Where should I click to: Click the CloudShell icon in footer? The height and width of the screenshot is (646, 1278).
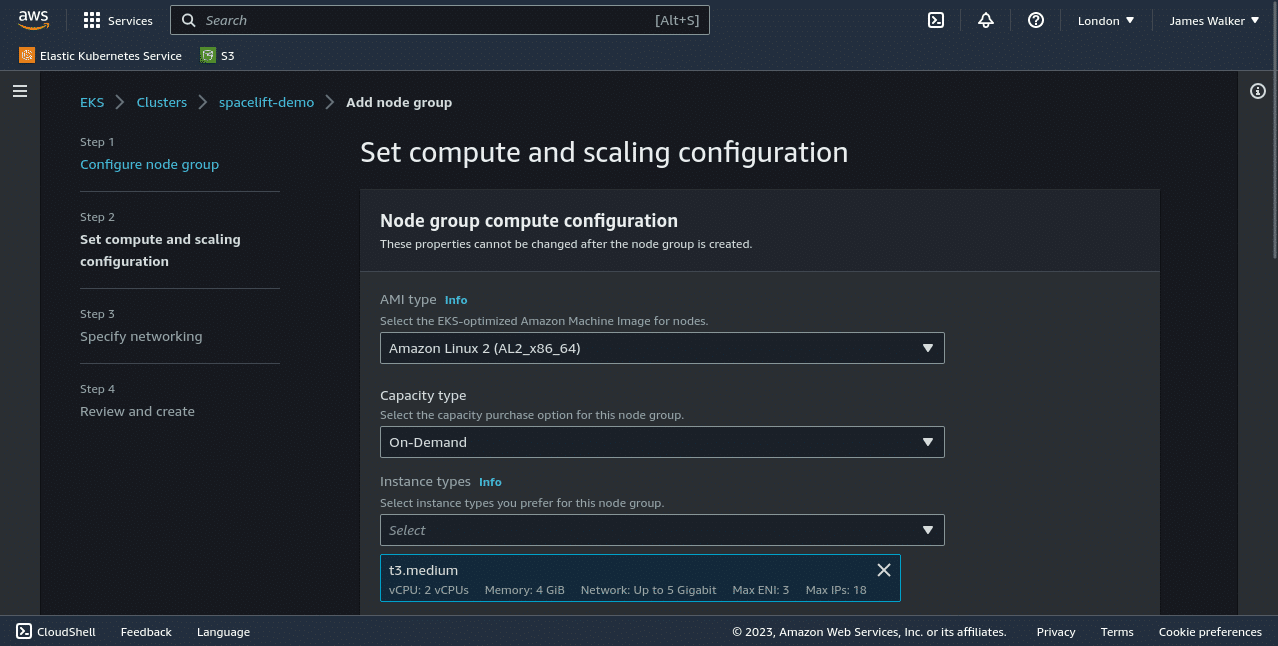24,631
